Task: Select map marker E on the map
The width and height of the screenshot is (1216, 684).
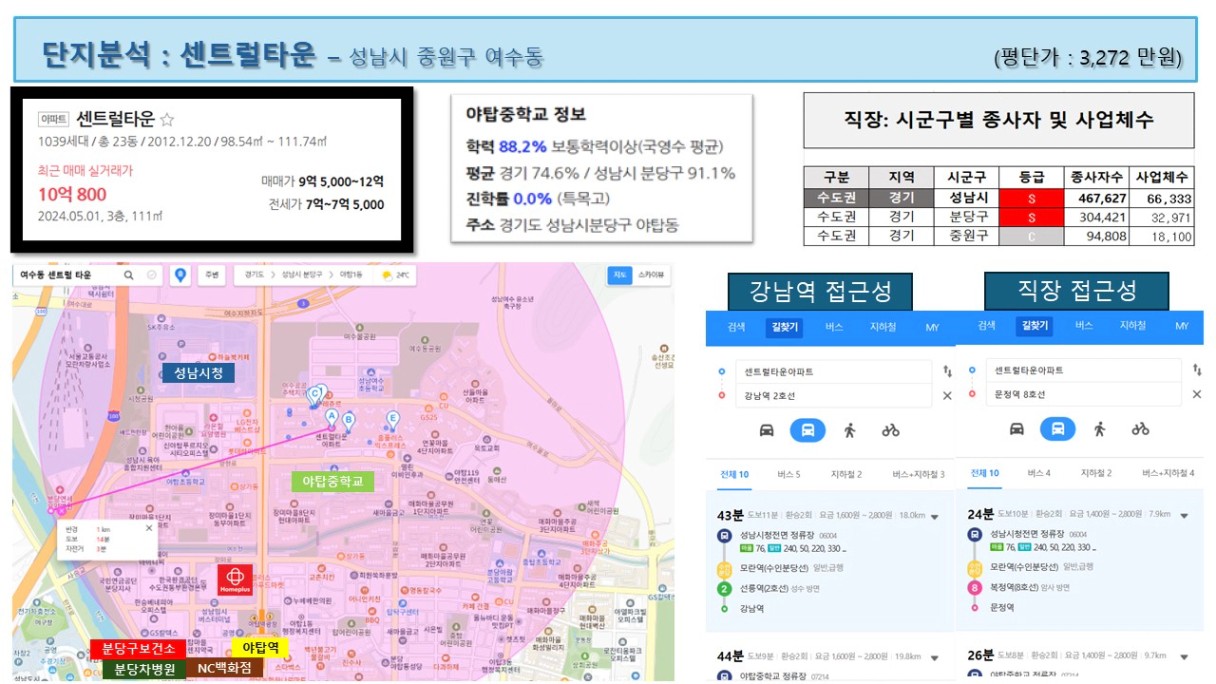Action: tap(393, 421)
